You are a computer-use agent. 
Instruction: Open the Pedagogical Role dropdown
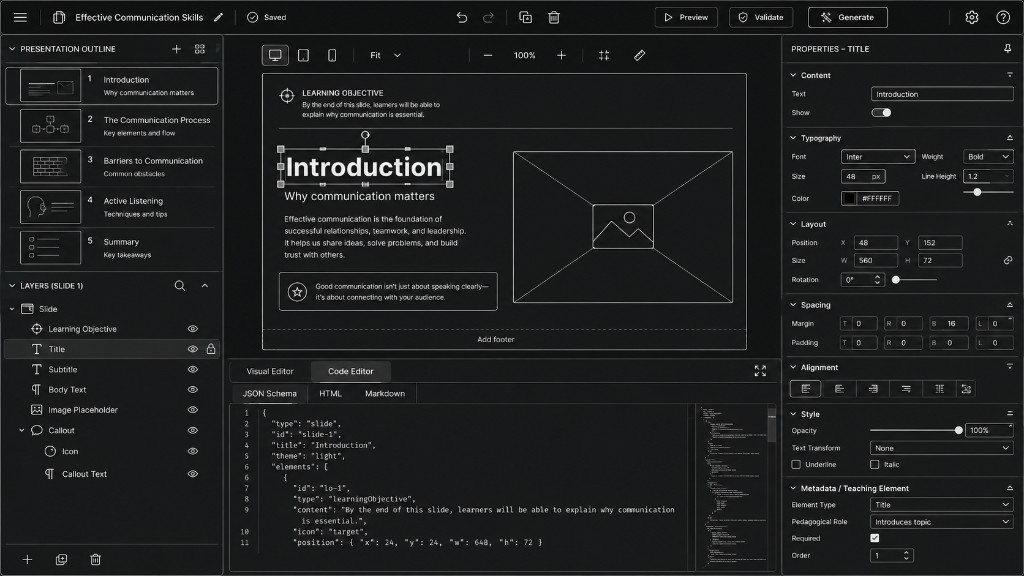tap(941, 522)
